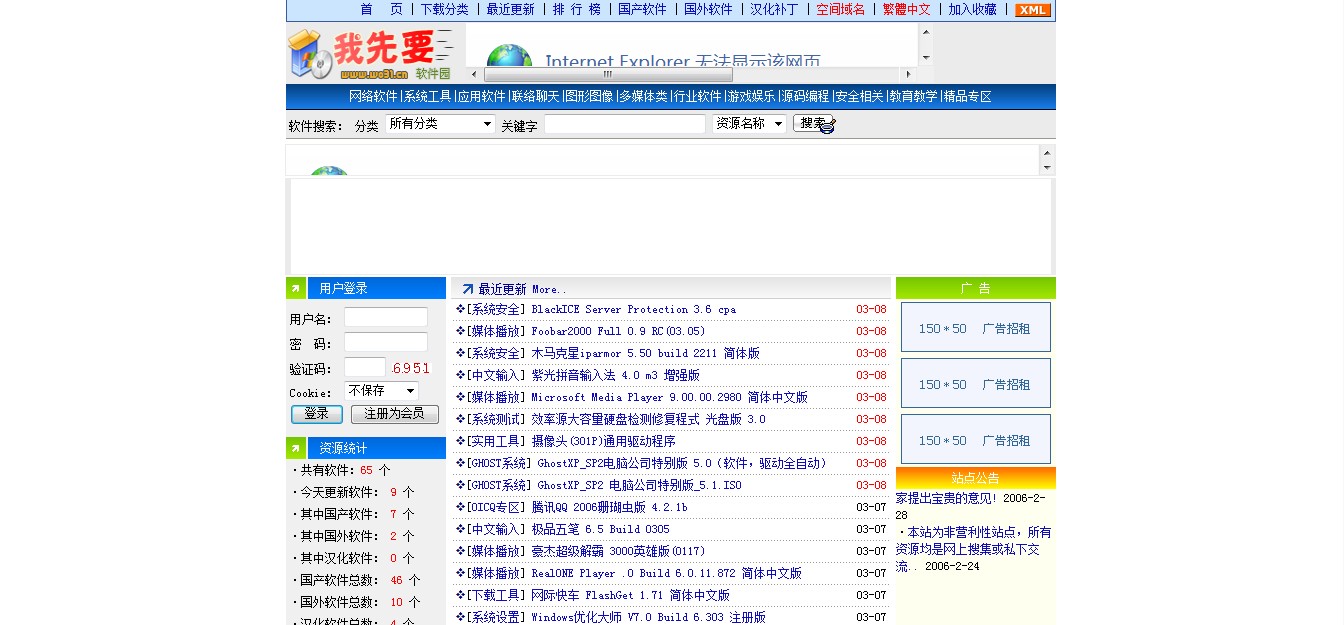Open RealONE Player Build 6.0.11.872 entry
This screenshot has width=1344, height=625.
tap(666, 574)
